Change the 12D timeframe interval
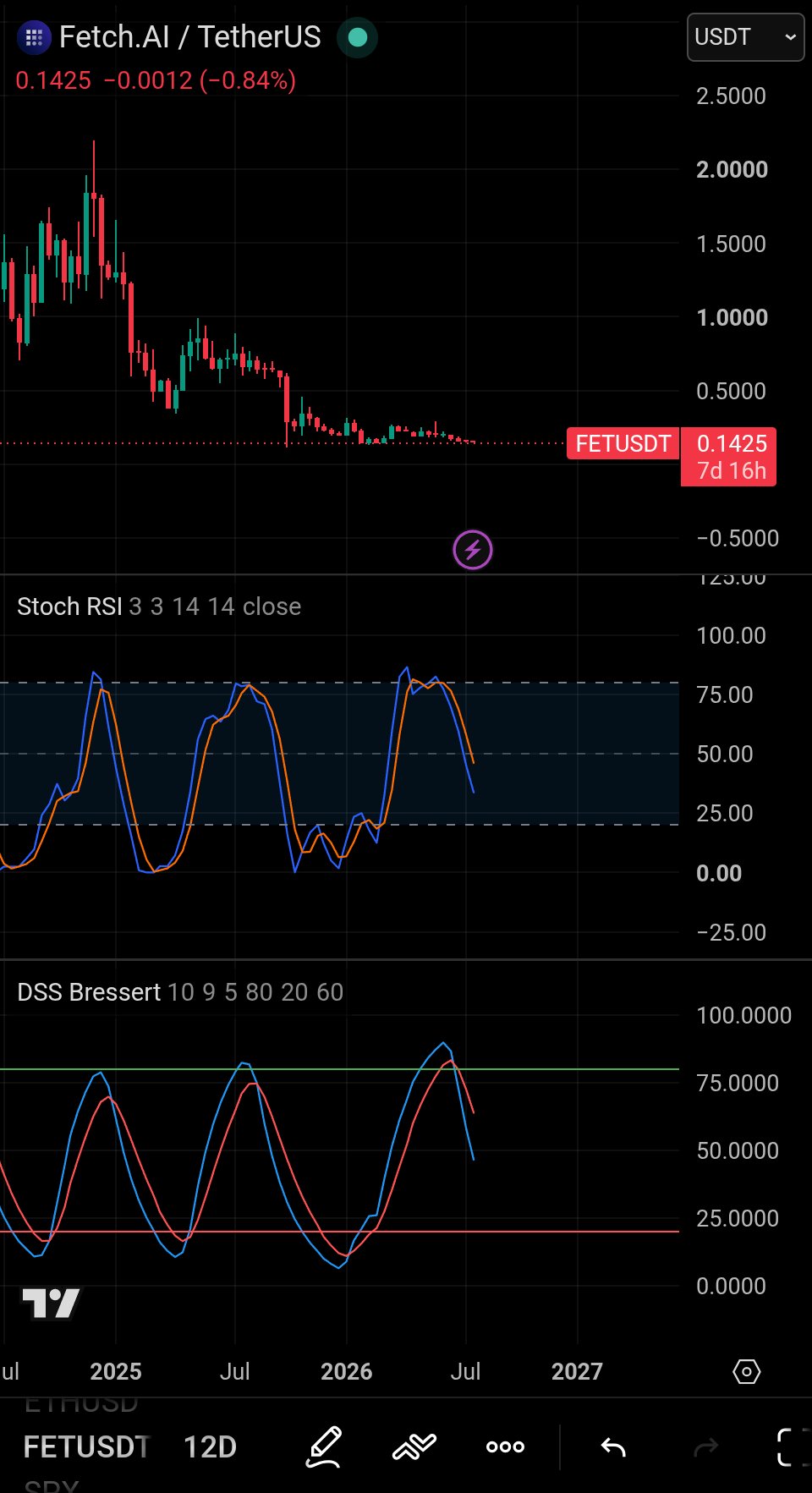This screenshot has width=812, height=1493. click(x=210, y=1446)
